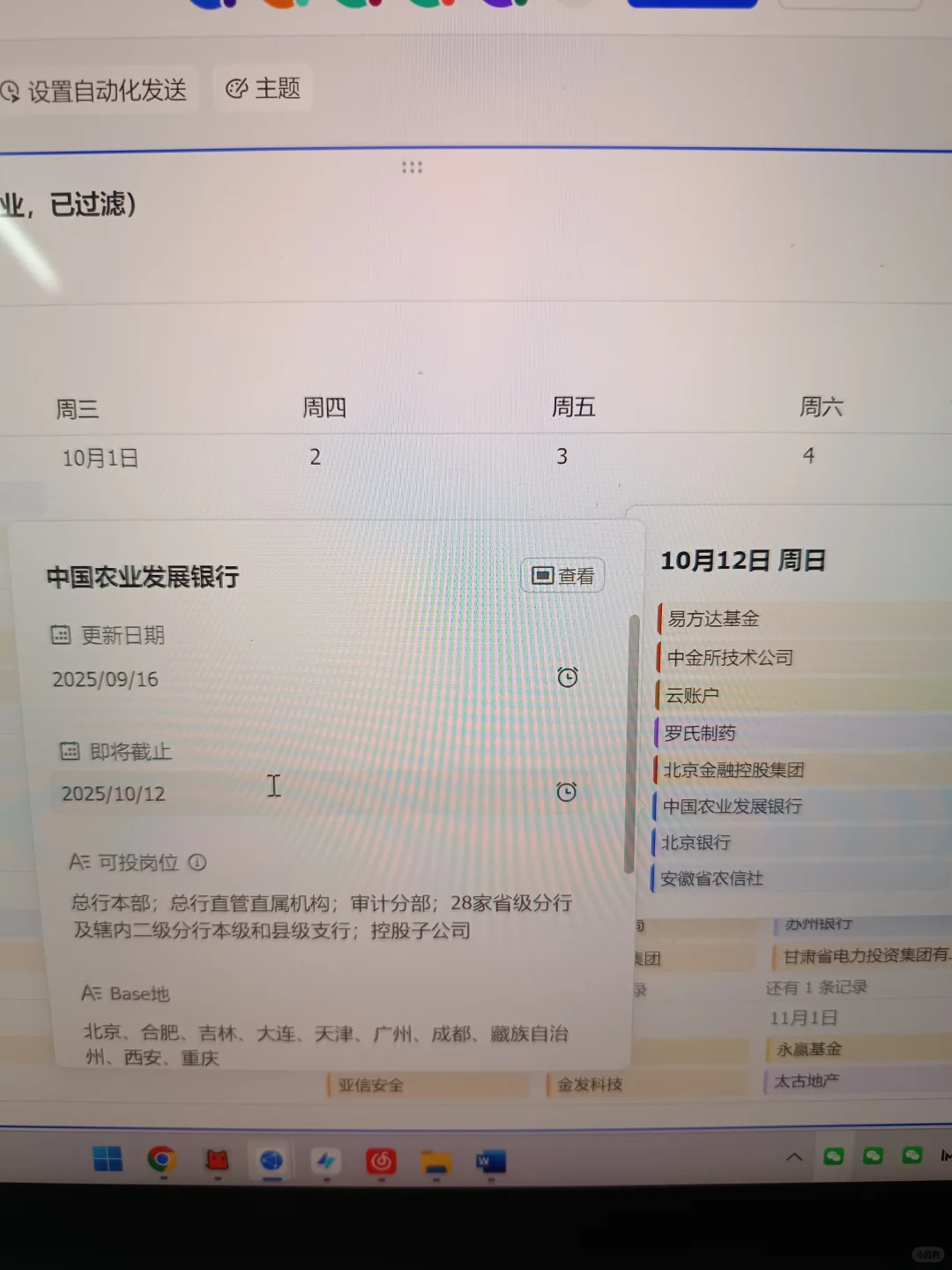The width and height of the screenshot is (952, 1270).
Task: Click 还有 1 条记录 link
Action: tap(816, 988)
